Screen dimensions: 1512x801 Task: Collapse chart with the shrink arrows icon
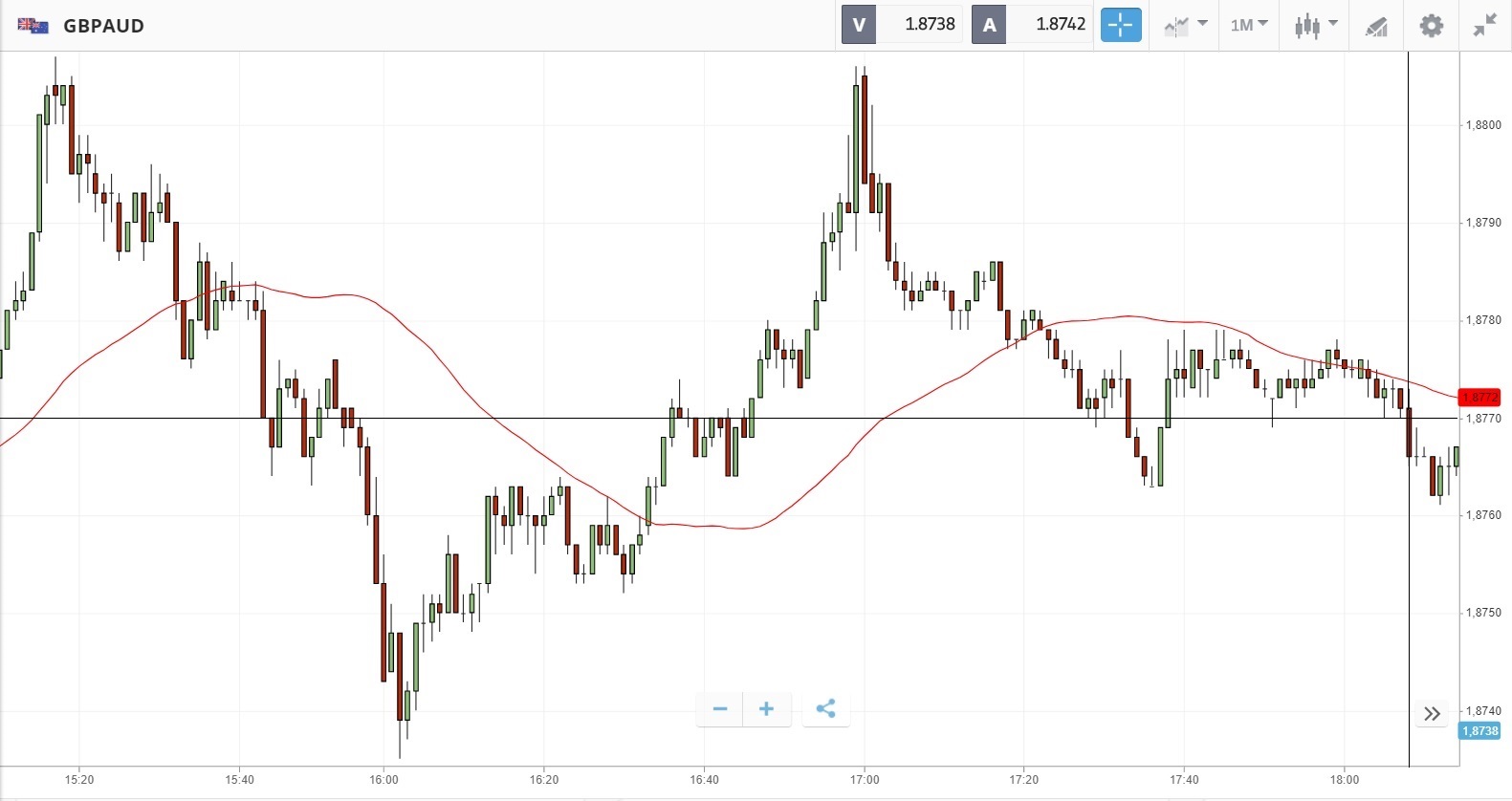click(1484, 26)
